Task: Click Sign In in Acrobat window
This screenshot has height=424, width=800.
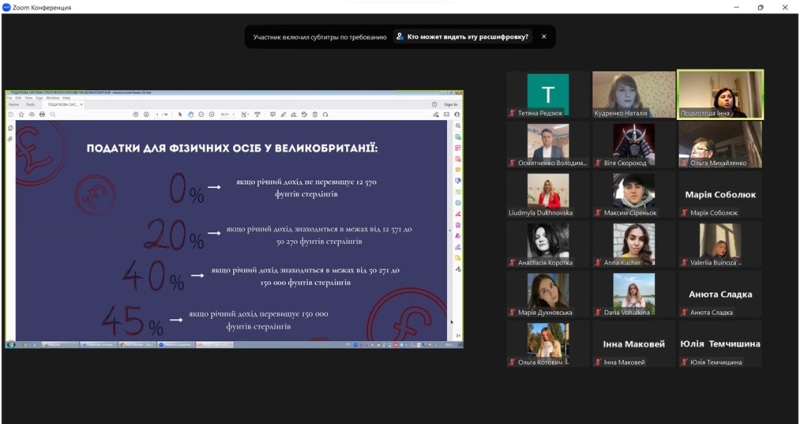Action: [x=451, y=105]
